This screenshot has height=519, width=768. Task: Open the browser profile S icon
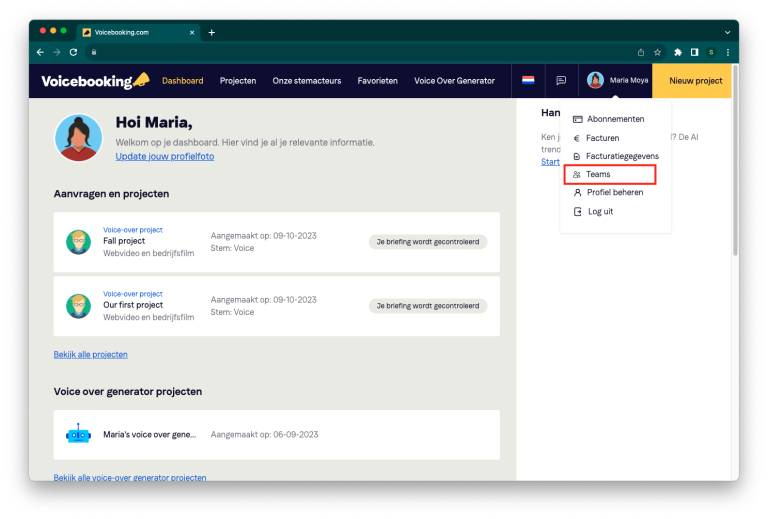tap(711, 52)
